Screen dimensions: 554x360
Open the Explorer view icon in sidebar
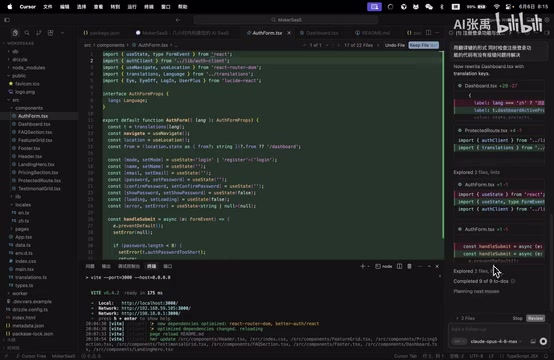pos(15,33)
